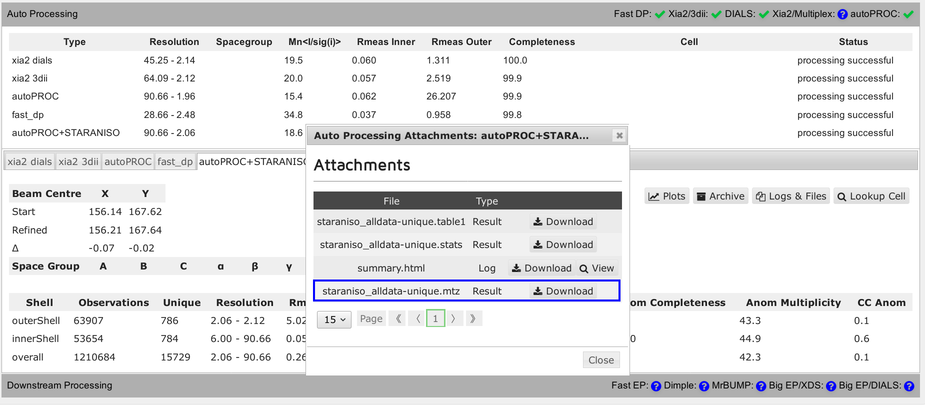
Task: Download staraniso_alldata-unique.stats
Action: click(x=563, y=245)
